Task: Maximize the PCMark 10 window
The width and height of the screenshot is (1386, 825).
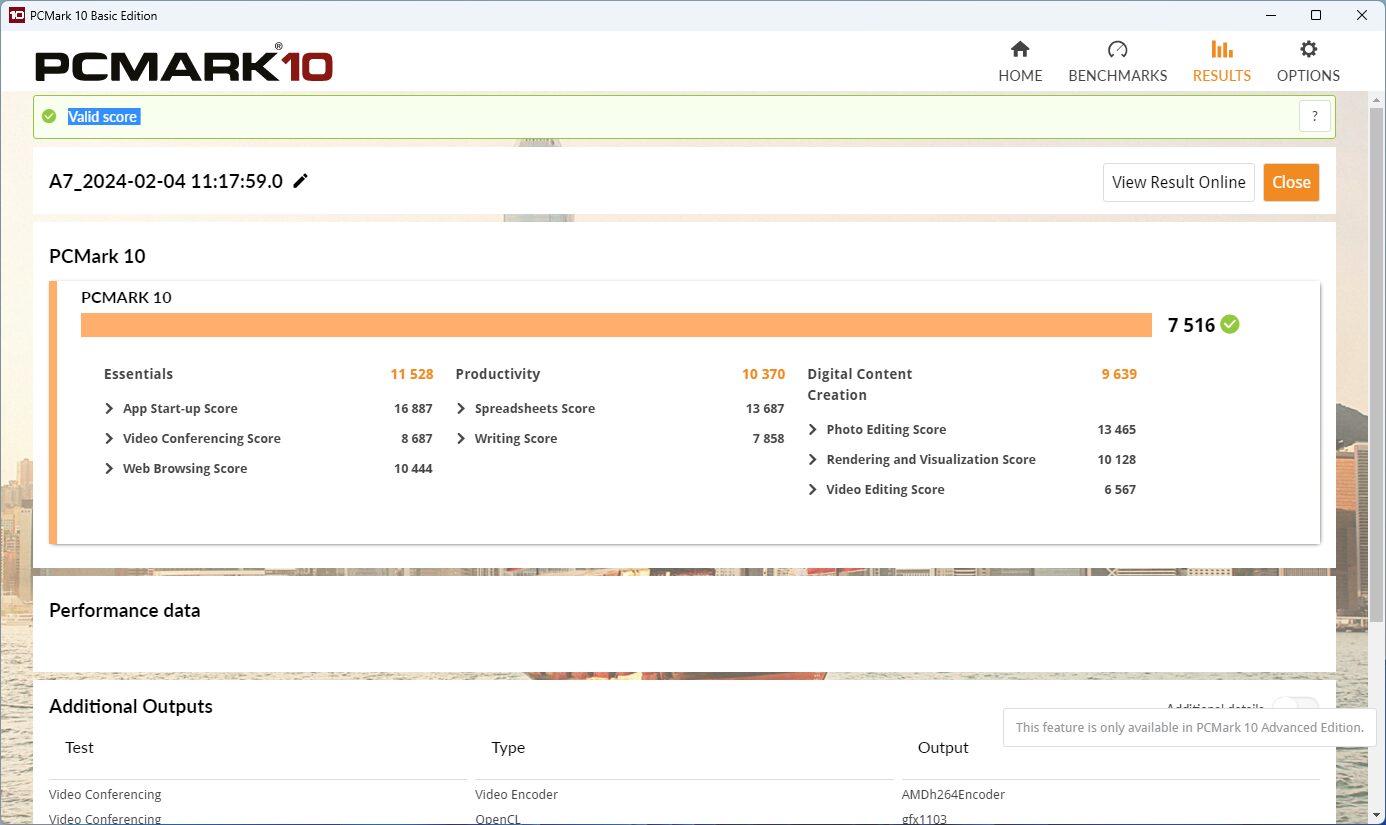Action: tap(1316, 15)
